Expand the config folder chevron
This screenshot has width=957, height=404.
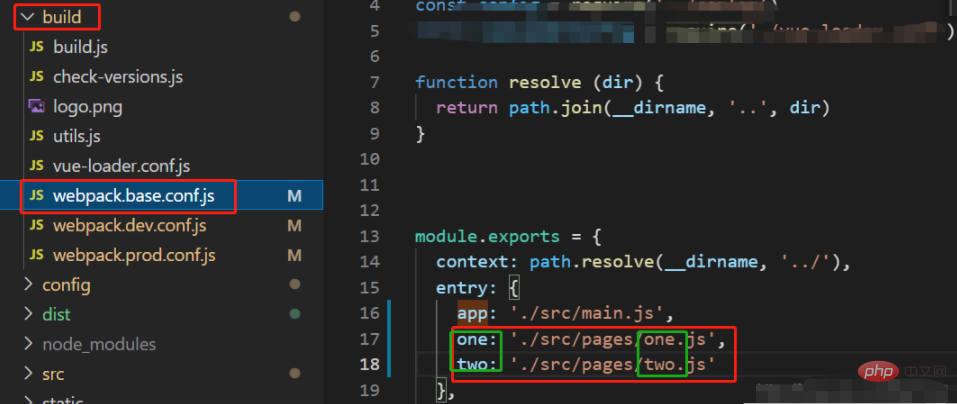[27, 284]
